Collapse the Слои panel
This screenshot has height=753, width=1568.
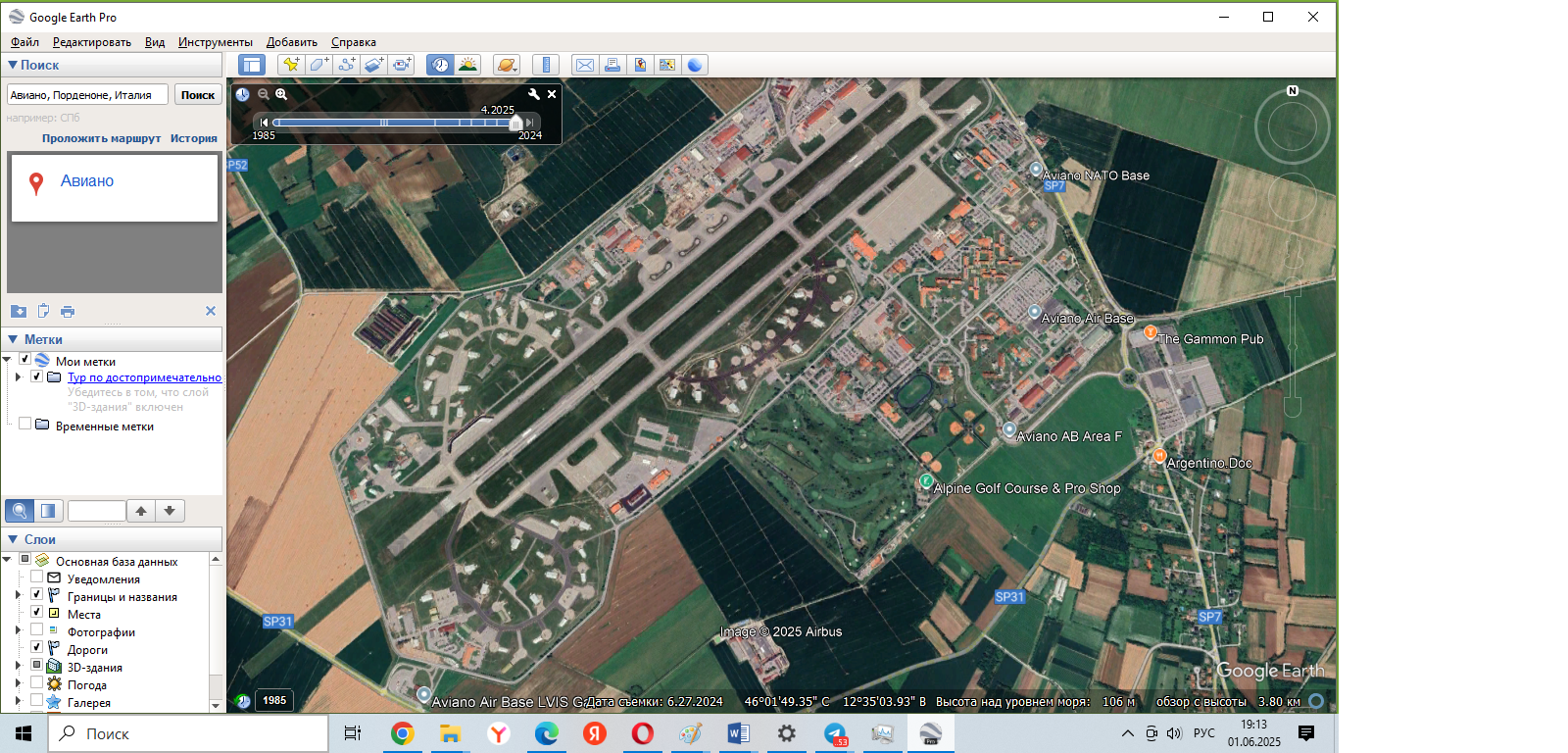[13, 539]
